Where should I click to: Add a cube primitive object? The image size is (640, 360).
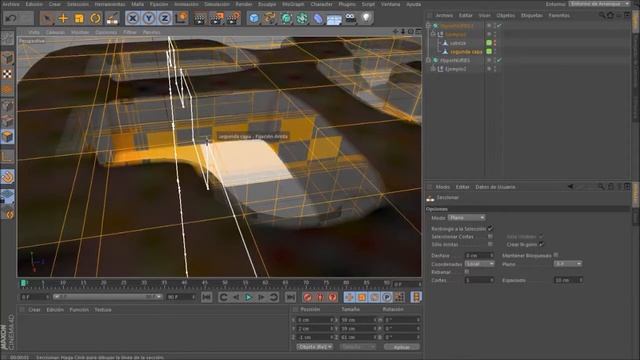point(254,18)
